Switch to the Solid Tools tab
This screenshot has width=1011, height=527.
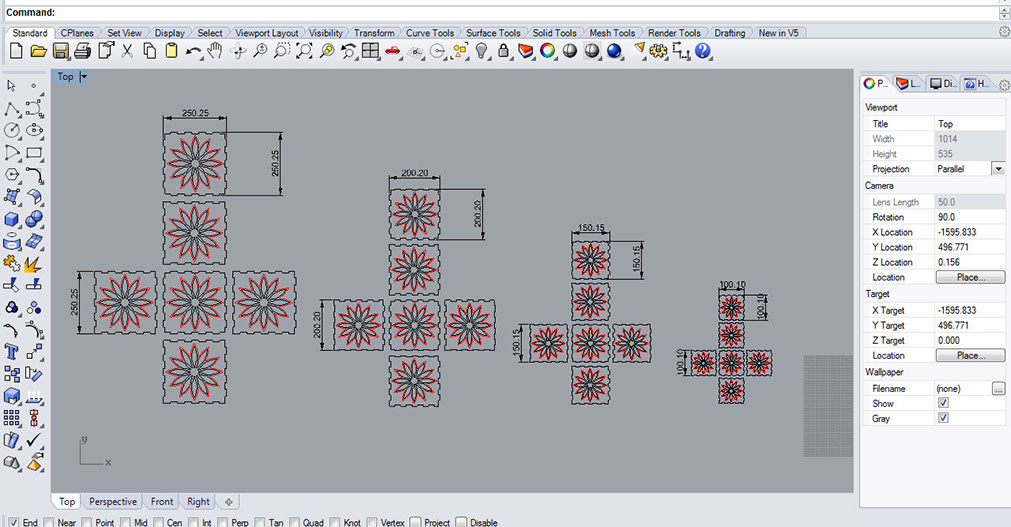pyautogui.click(x=555, y=33)
